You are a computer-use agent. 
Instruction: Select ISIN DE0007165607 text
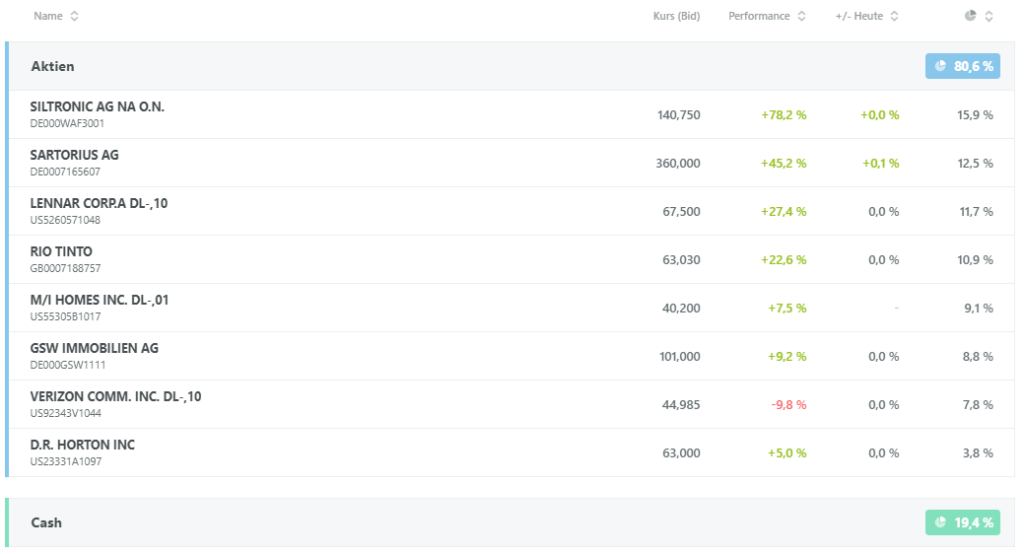coord(65,172)
